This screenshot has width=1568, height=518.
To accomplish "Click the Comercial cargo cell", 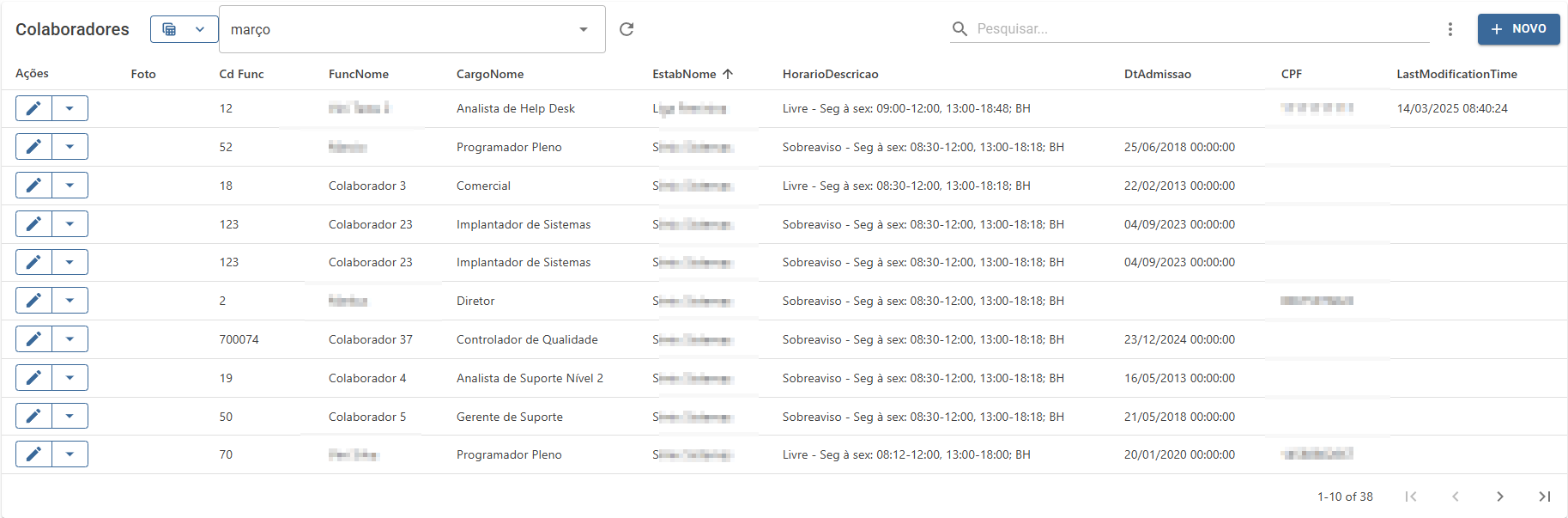I will 483,186.
